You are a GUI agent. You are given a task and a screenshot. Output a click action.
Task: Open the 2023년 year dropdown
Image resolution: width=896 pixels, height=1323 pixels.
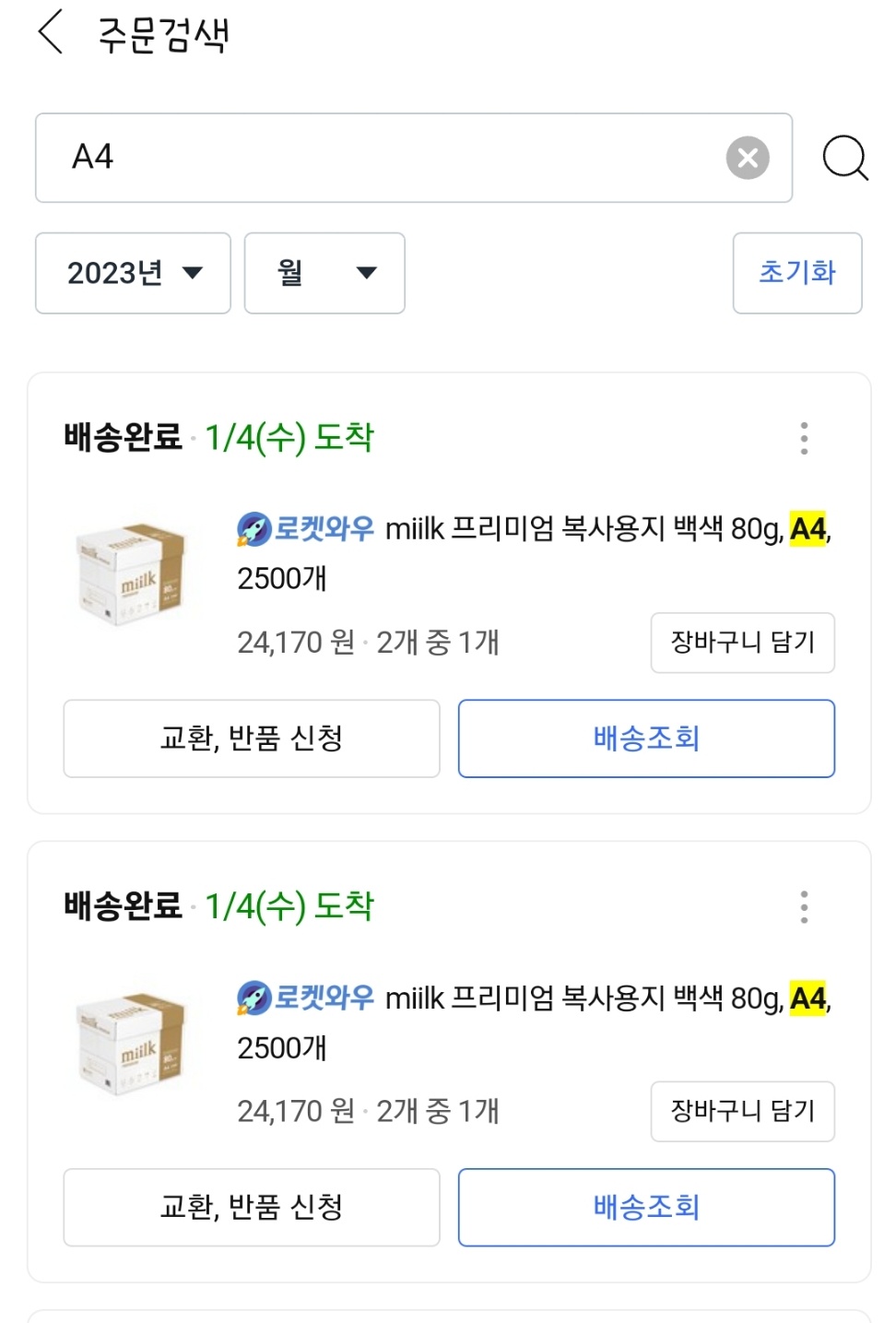click(x=133, y=273)
